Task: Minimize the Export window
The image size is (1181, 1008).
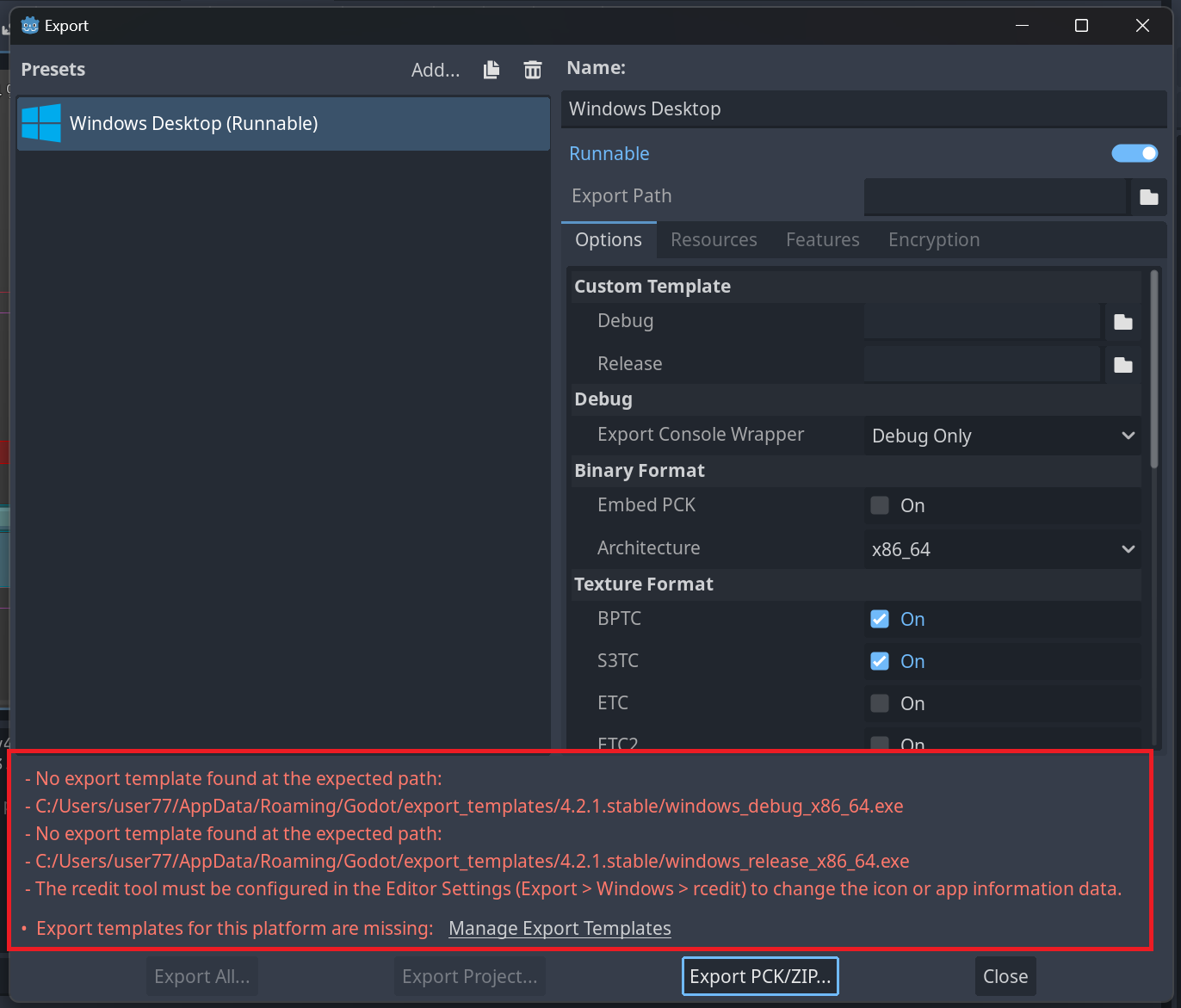Action: click(1023, 26)
